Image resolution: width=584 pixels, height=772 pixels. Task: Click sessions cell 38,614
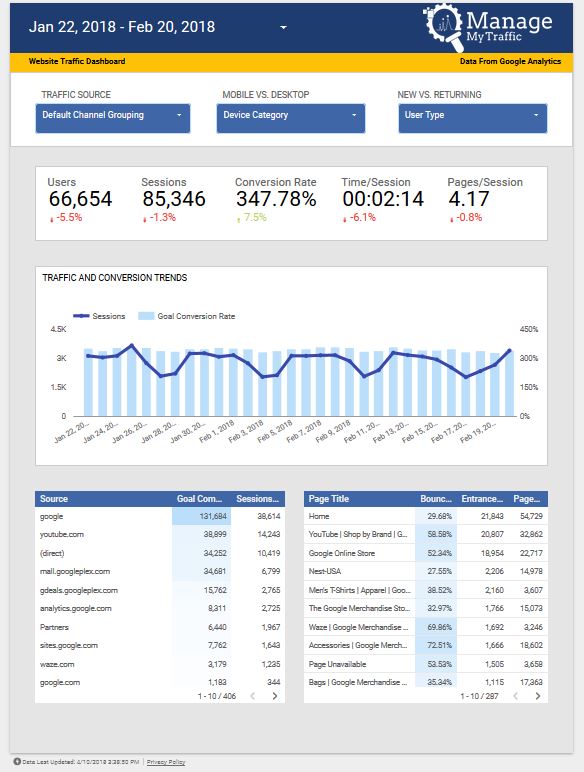click(x=269, y=516)
